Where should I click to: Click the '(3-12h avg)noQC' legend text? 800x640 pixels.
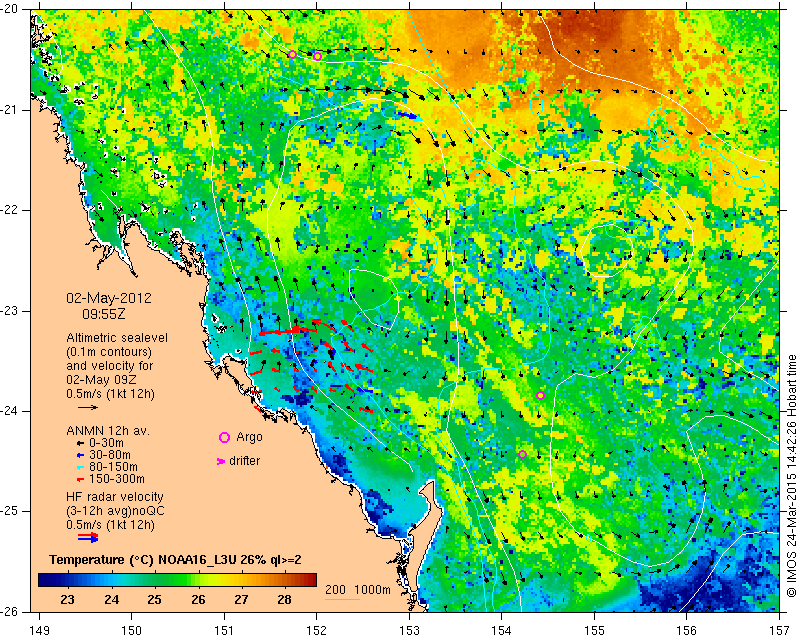tap(115, 510)
